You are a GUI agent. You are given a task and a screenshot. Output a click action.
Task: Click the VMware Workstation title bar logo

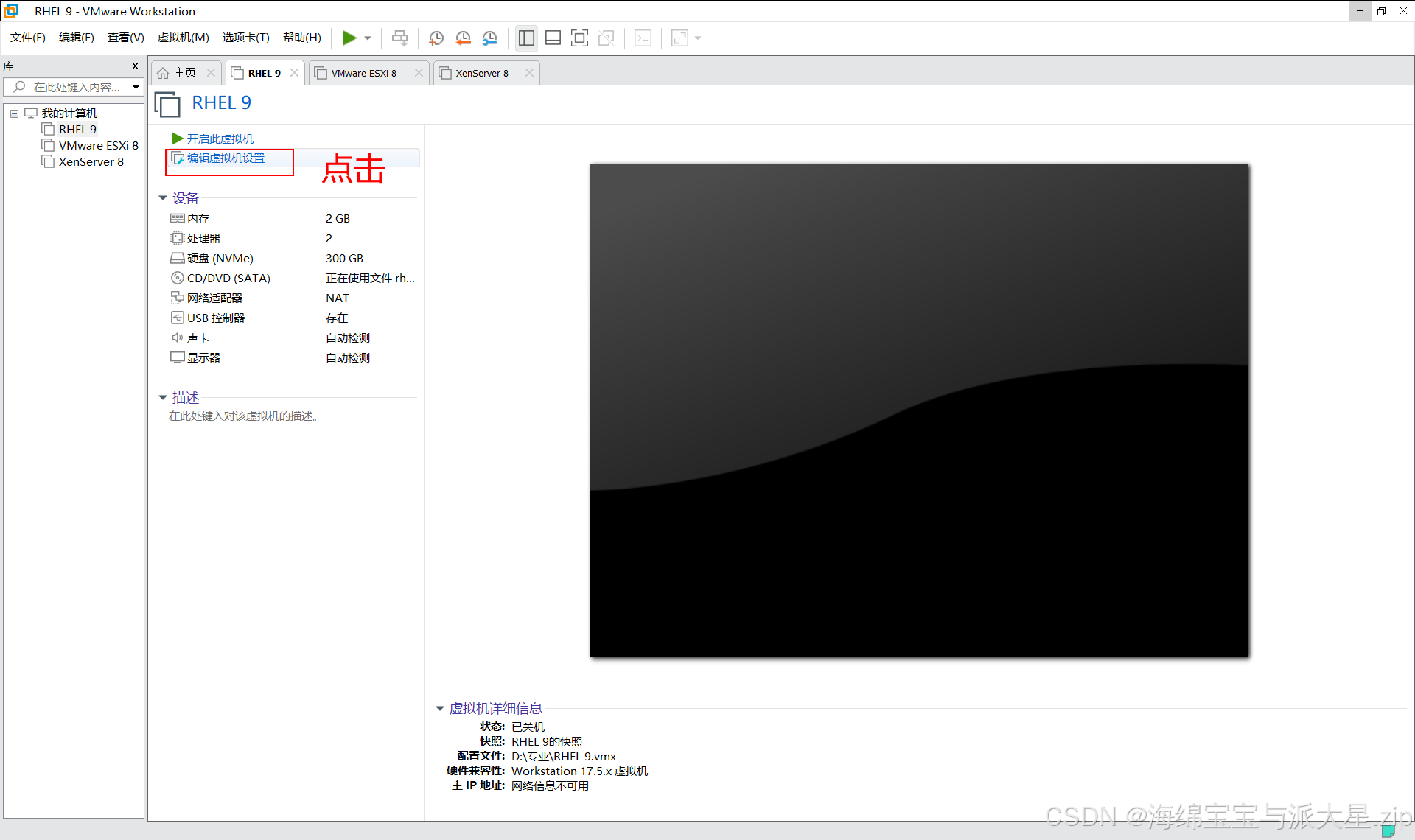(11, 11)
